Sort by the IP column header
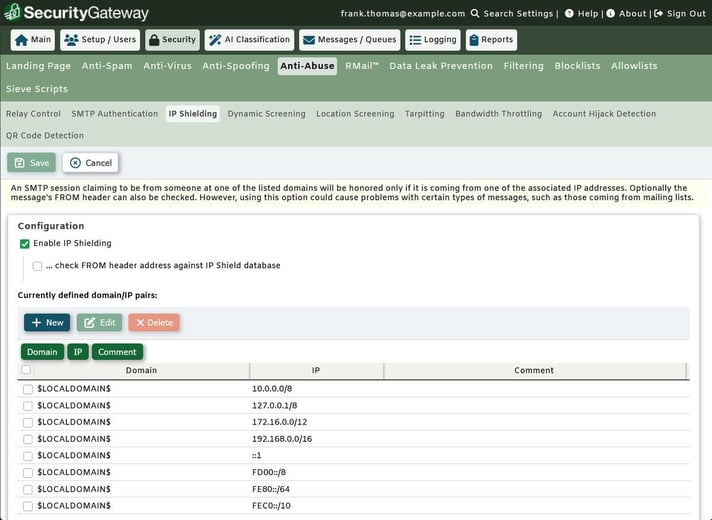 pyautogui.click(x=316, y=370)
